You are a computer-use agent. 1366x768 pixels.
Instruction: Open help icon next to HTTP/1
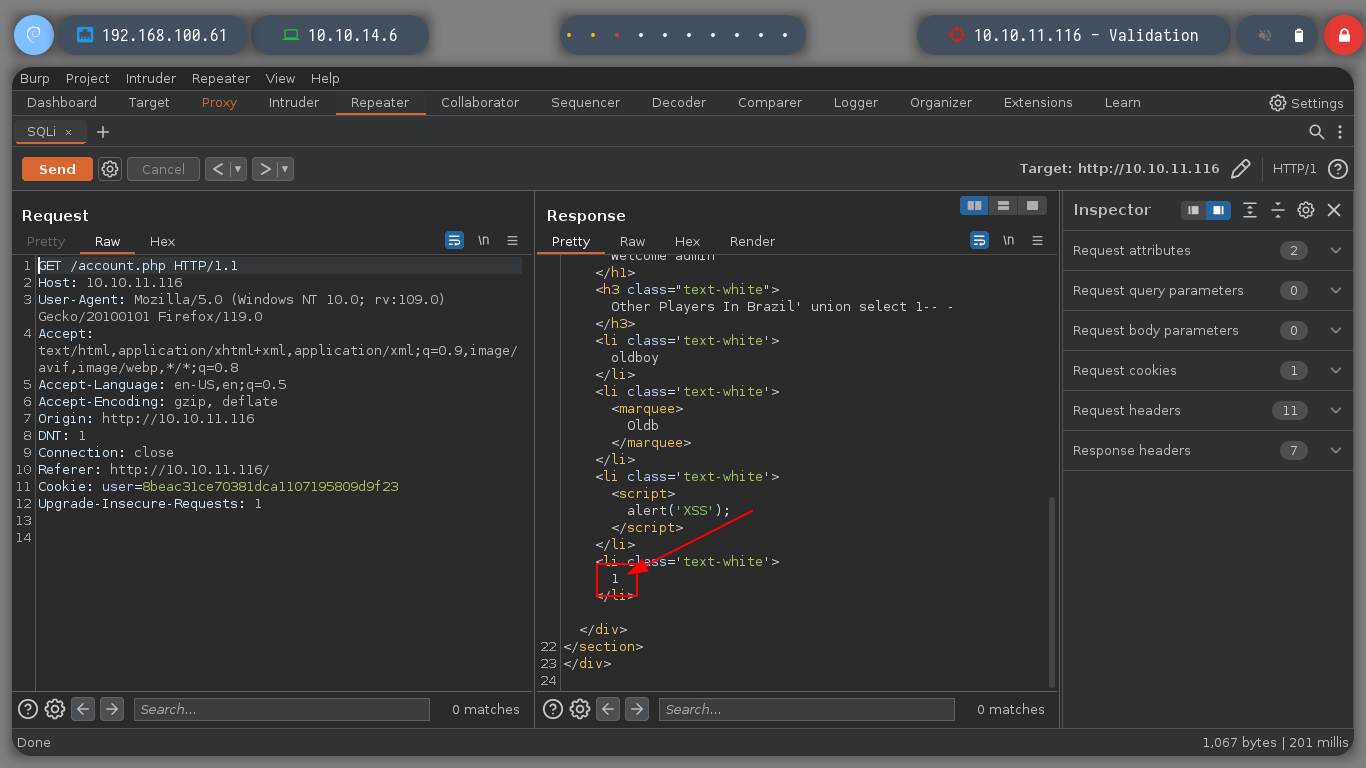click(1337, 169)
